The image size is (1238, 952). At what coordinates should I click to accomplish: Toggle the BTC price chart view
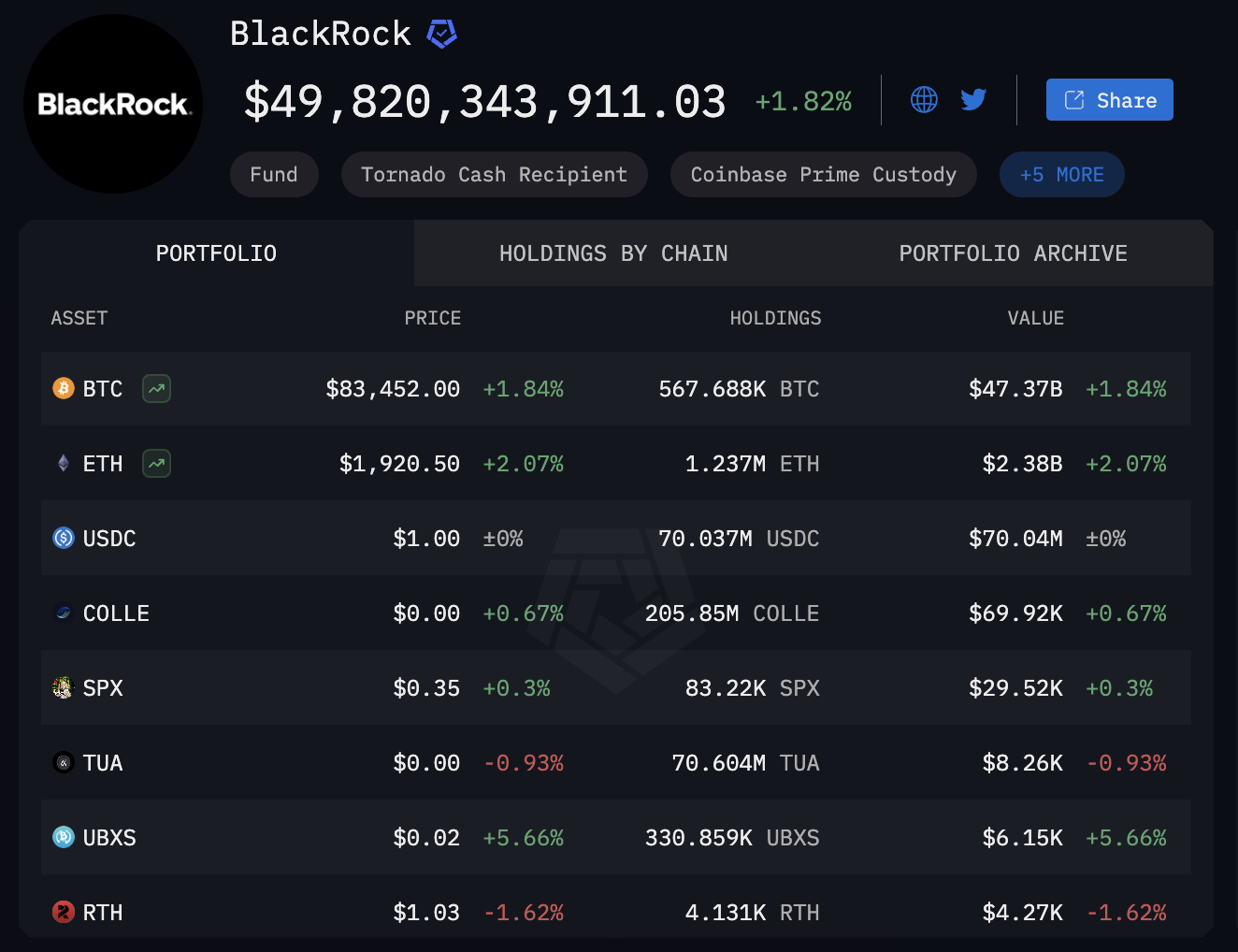click(156, 388)
